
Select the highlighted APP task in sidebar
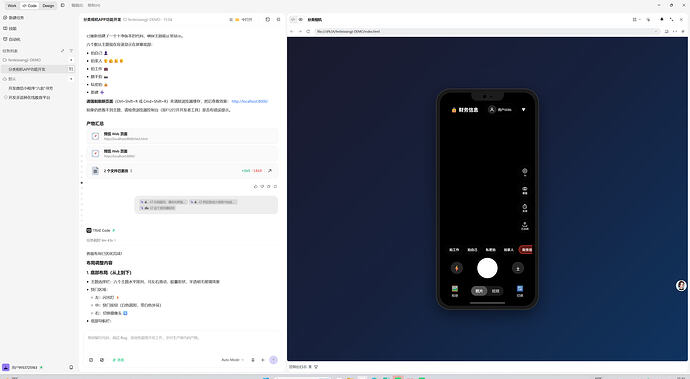click(37, 69)
